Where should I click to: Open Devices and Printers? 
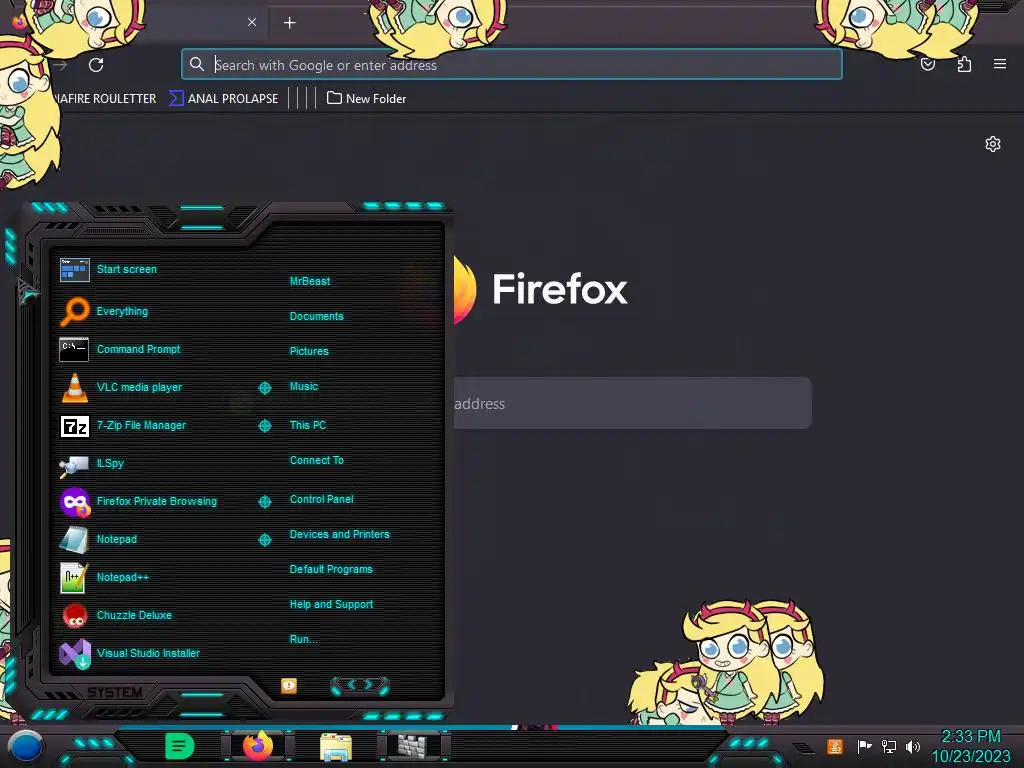pos(339,534)
